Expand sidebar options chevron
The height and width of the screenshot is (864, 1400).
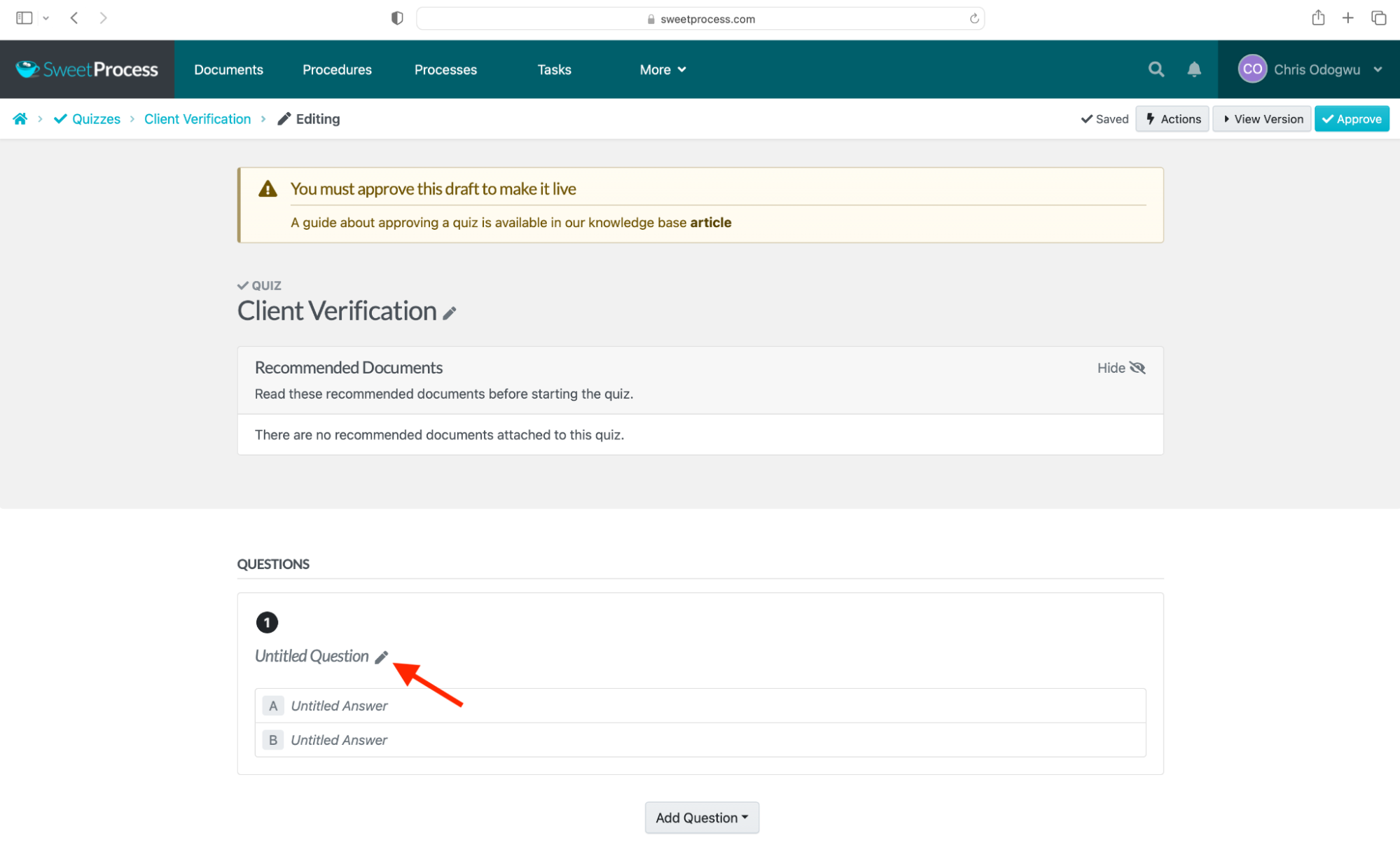(x=46, y=18)
